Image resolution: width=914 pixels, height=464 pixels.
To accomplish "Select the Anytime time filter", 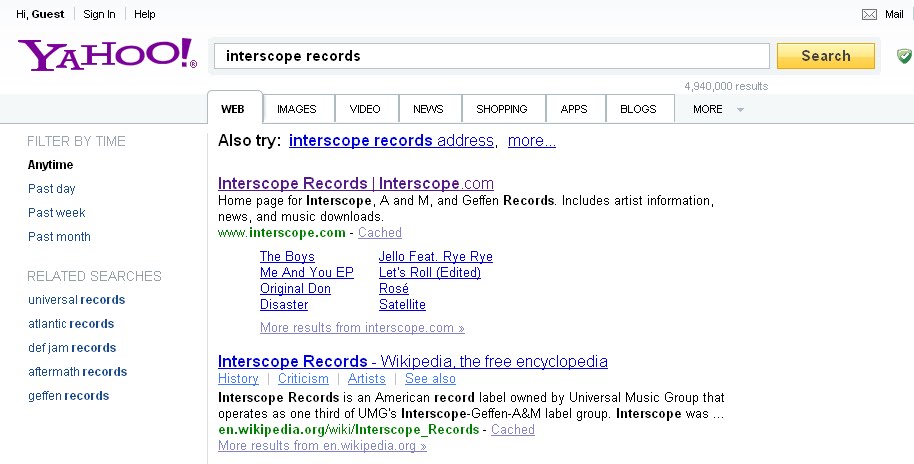I will tap(51, 165).
